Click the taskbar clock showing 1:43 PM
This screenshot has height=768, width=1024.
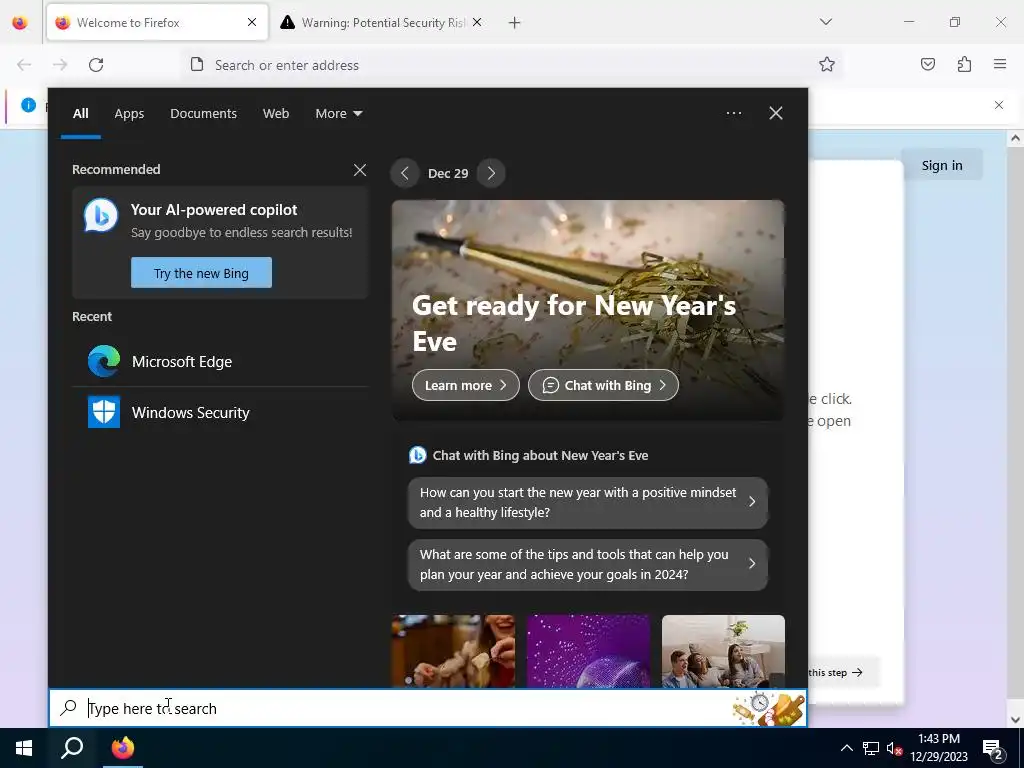click(x=938, y=748)
